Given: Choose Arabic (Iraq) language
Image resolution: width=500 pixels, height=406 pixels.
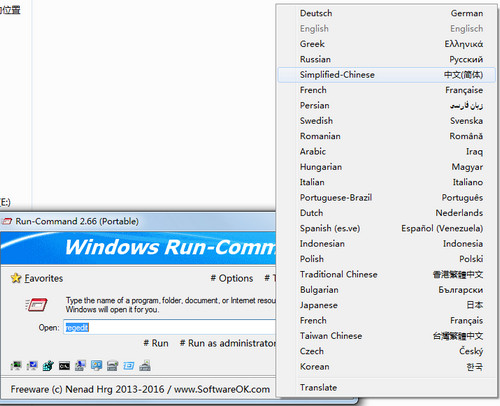Looking at the screenshot, I should [387, 151].
